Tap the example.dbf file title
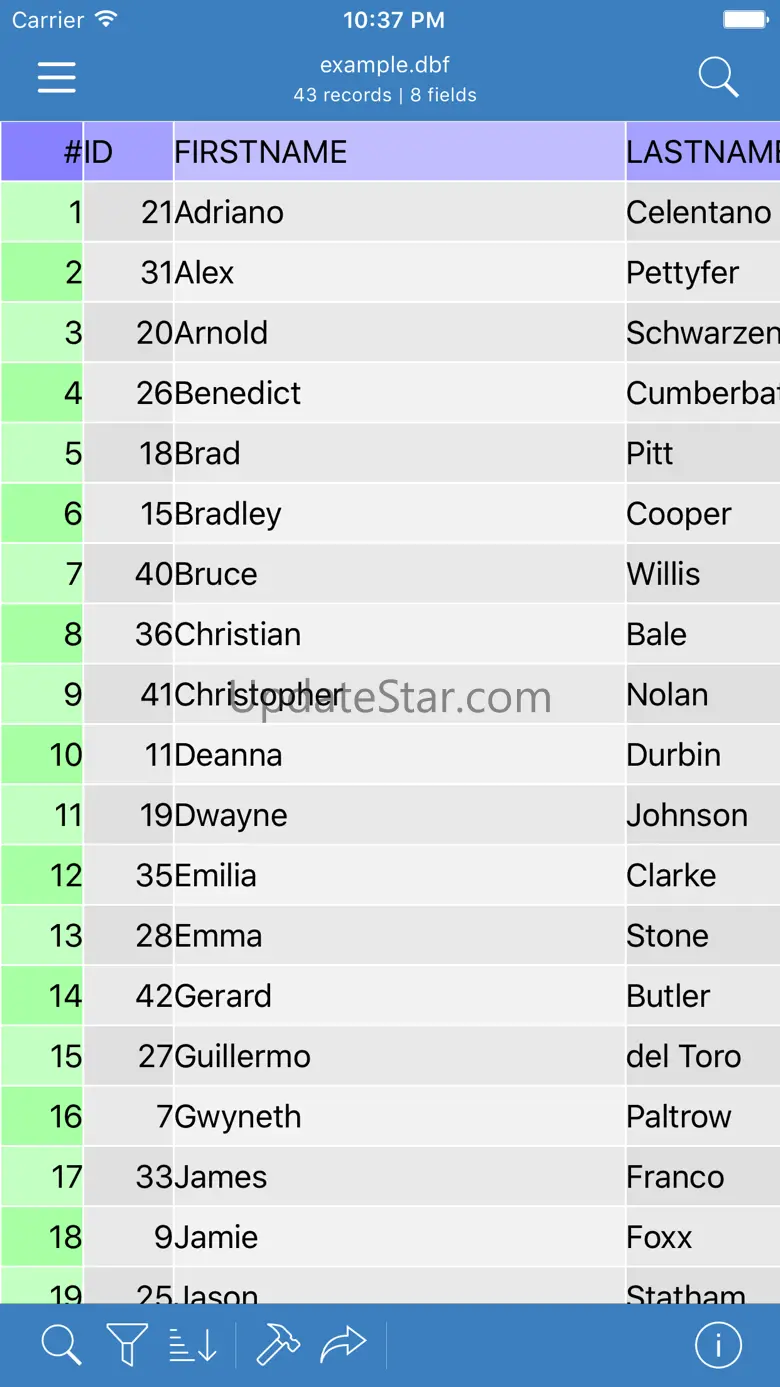 point(385,65)
